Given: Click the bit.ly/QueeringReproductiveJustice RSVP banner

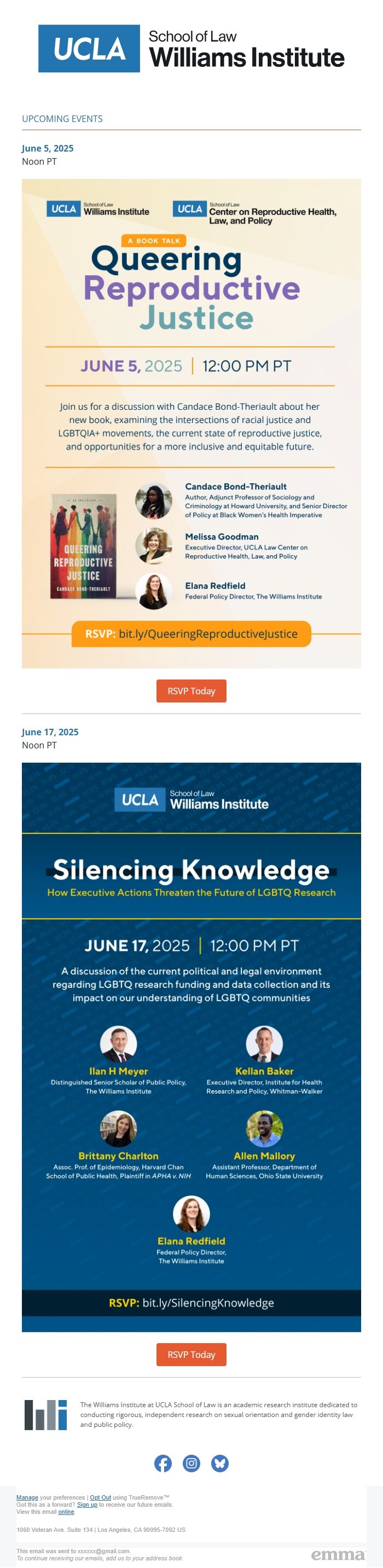Looking at the screenshot, I should point(191,634).
